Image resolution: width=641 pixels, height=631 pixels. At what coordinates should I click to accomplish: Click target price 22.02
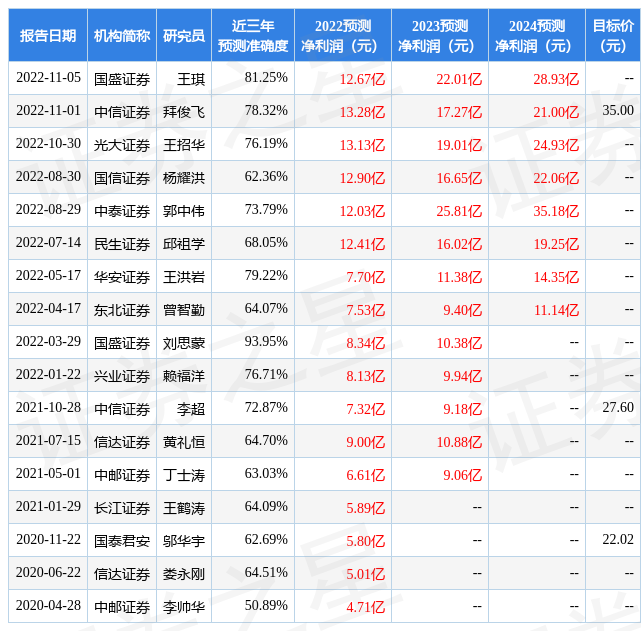point(618,539)
